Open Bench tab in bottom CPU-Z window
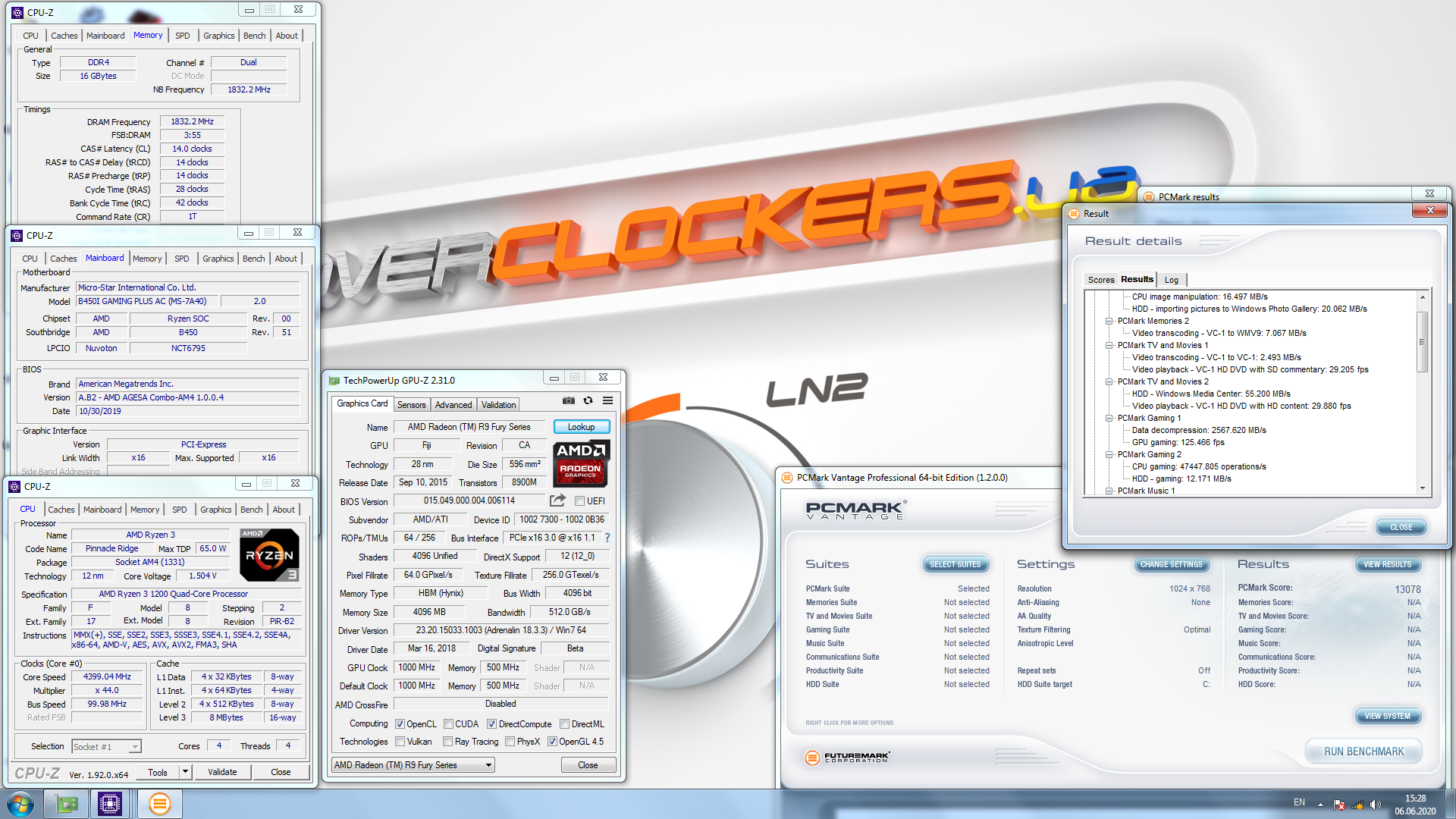The image size is (1456, 819). click(252, 510)
